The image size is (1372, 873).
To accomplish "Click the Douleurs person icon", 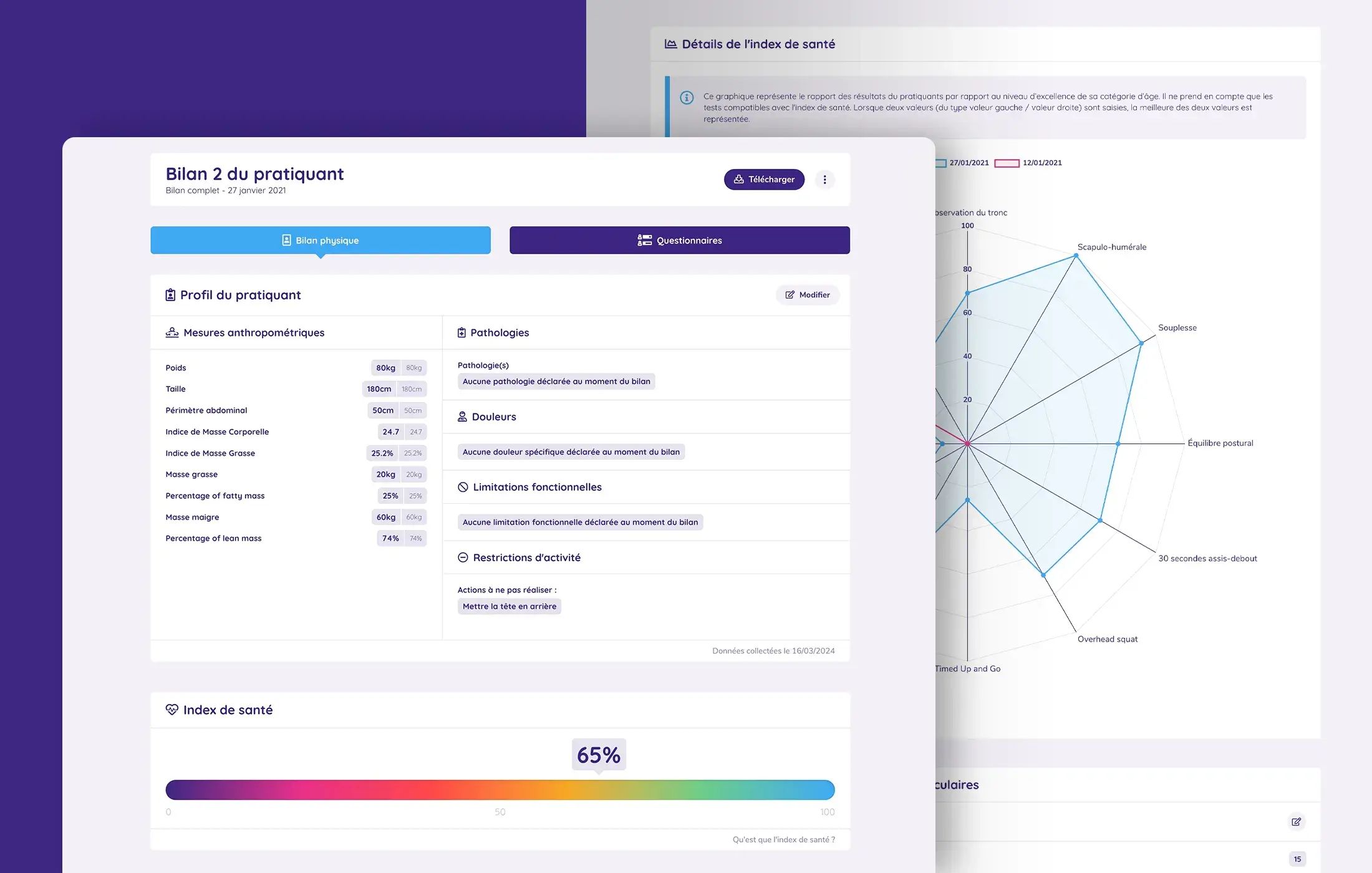I will (x=462, y=417).
